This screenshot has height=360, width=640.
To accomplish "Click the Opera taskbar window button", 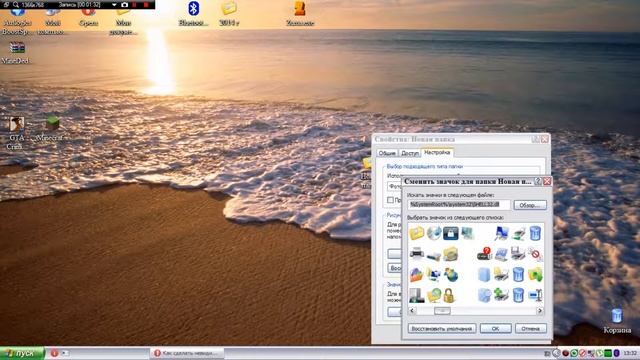I will 187,353.
